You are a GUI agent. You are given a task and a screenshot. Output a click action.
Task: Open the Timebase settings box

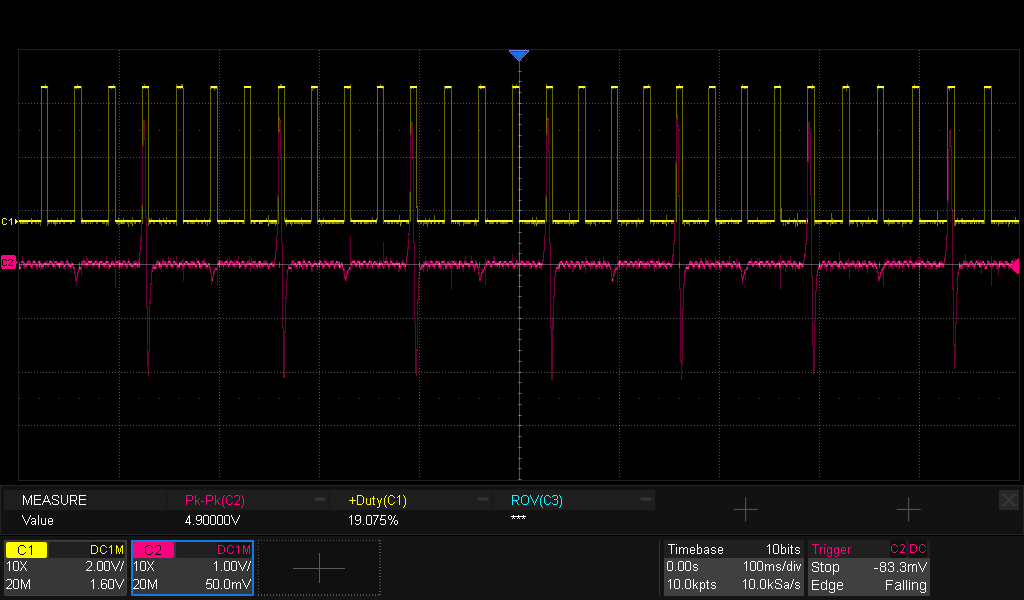click(733, 567)
